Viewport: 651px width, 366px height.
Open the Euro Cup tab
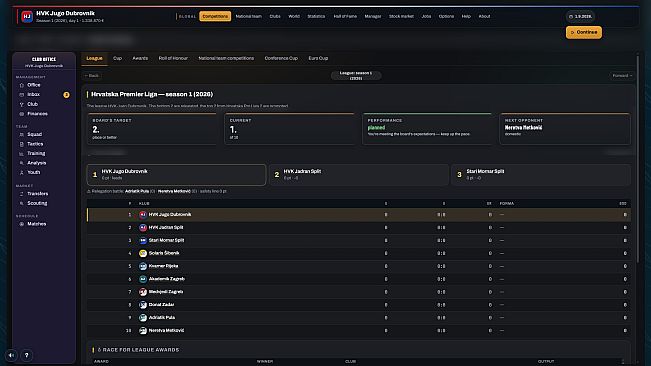coord(318,59)
